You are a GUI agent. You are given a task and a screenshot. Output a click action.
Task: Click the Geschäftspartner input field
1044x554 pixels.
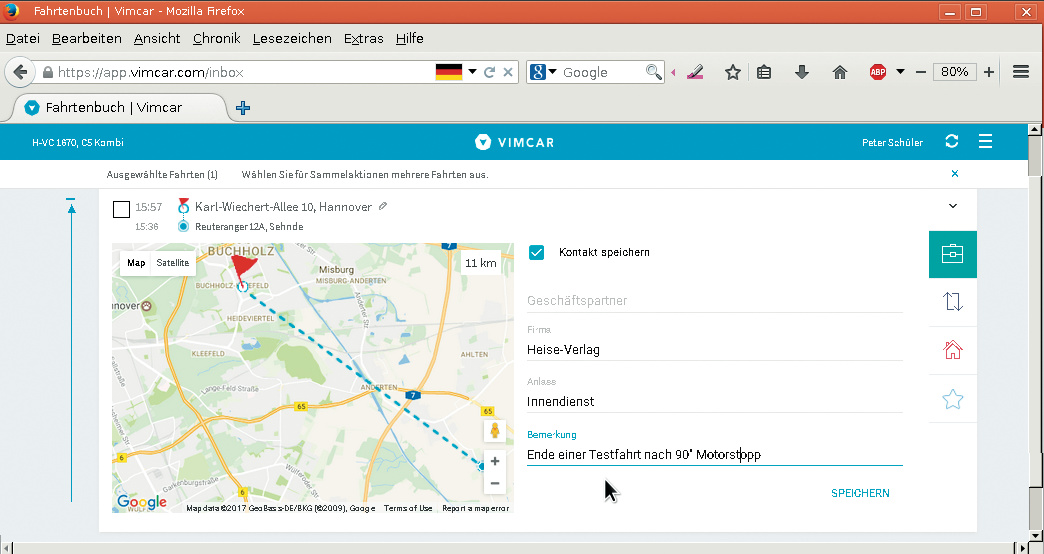tap(714, 300)
